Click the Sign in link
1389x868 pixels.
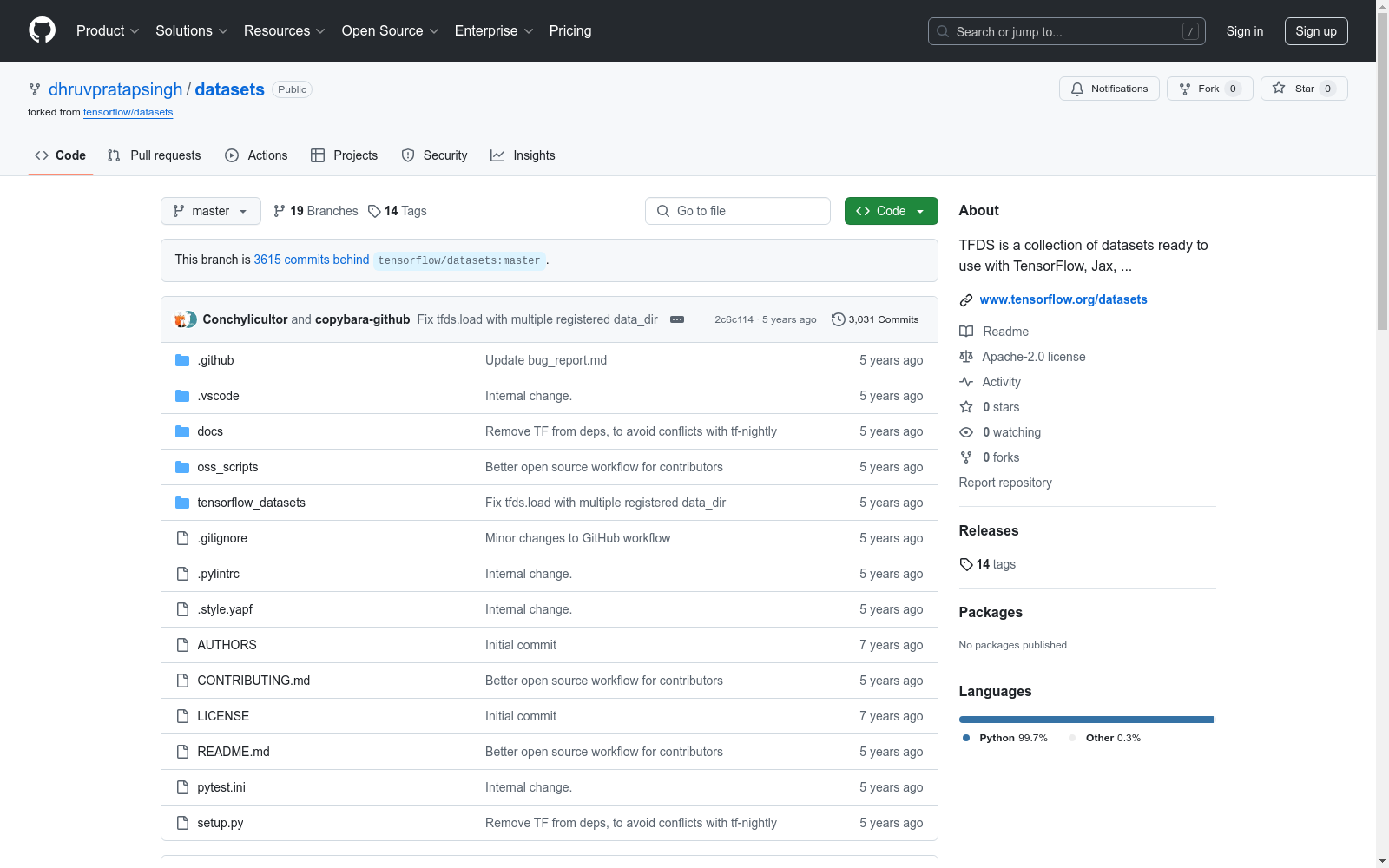point(1245,31)
